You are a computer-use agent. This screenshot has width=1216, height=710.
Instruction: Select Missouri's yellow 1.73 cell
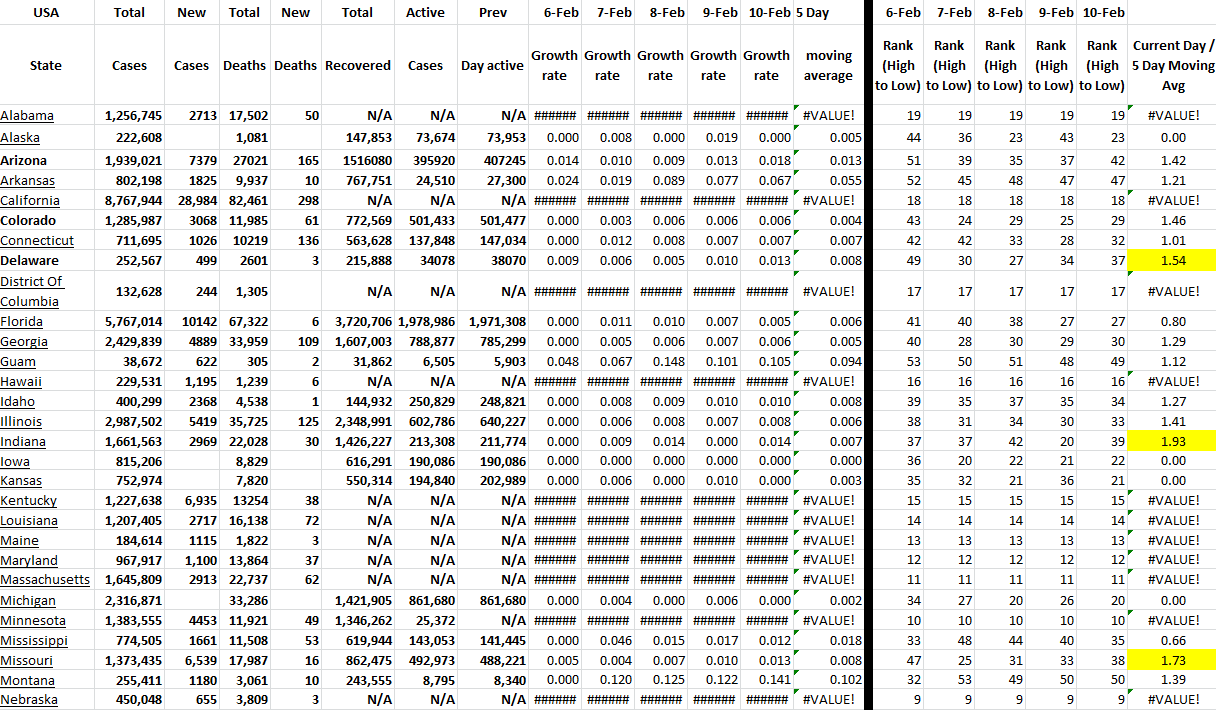(1171, 660)
